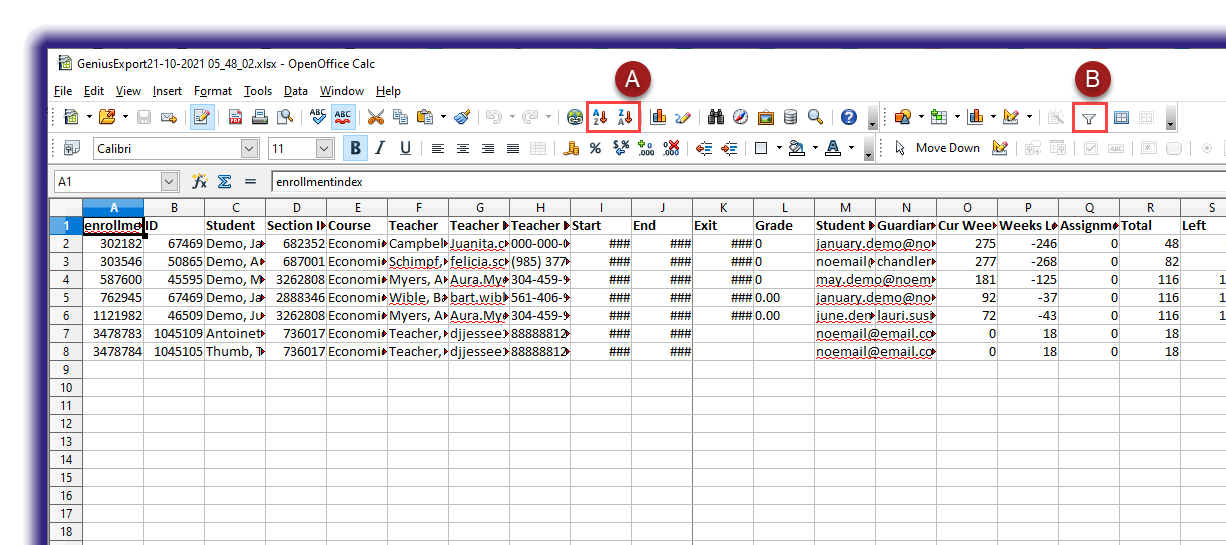
Task: Toggle AutoSpellcheck on or off
Action: (343, 117)
